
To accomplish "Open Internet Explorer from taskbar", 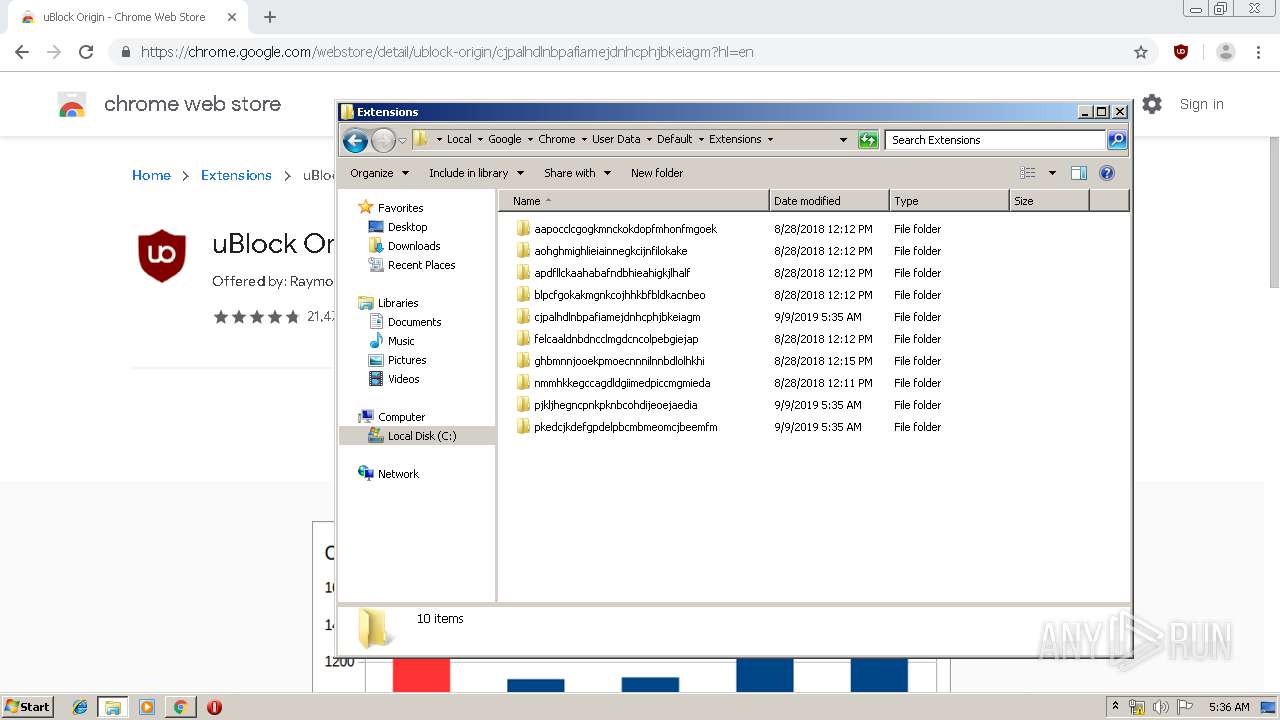I will point(80,707).
